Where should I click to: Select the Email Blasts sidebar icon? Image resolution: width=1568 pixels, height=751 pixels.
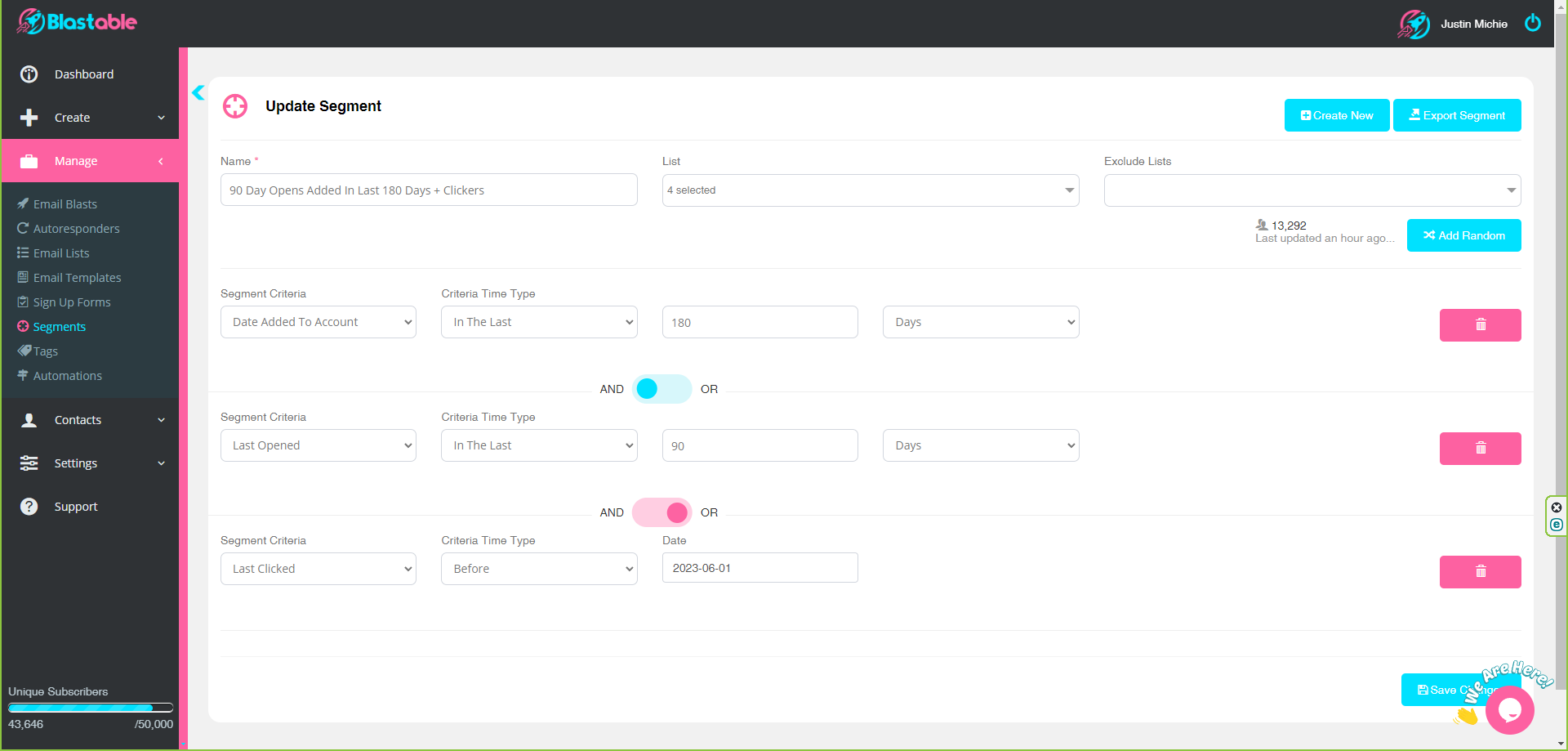(24, 203)
